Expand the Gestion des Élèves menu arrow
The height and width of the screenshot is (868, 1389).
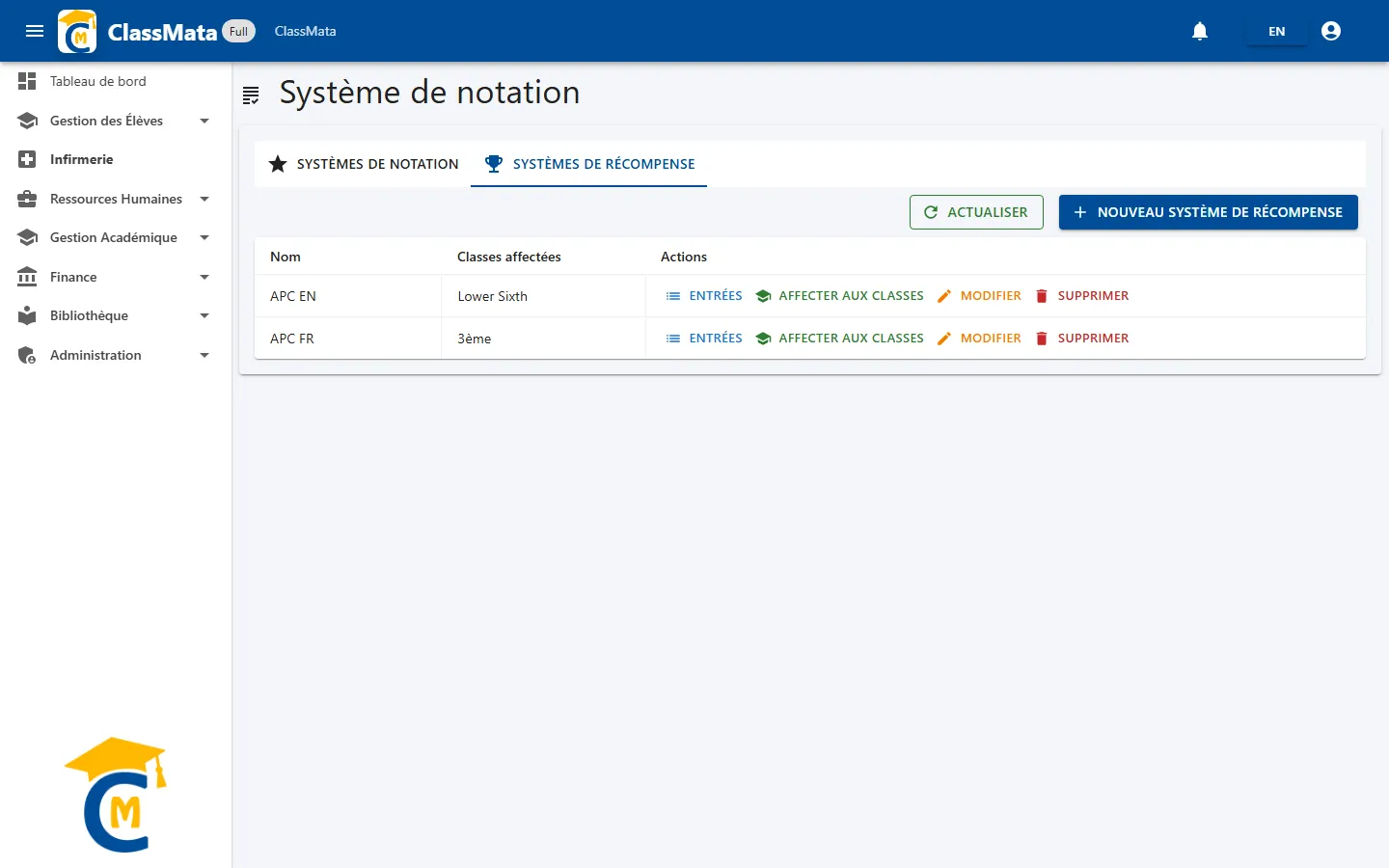click(x=204, y=121)
